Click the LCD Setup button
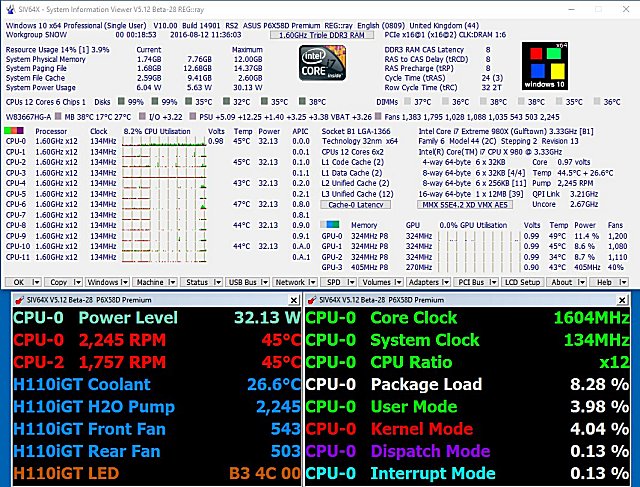Image resolution: width=640 pixels, height=487 pixels. [x=522, y=282]
